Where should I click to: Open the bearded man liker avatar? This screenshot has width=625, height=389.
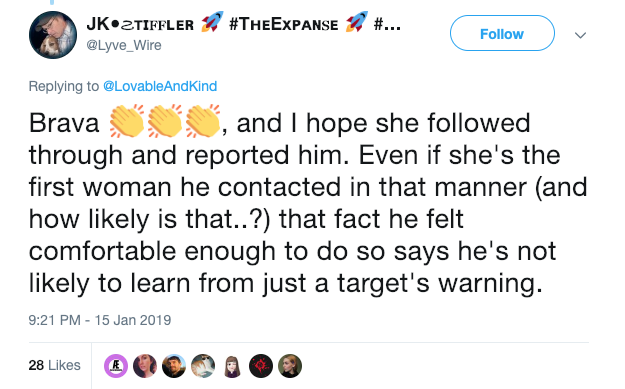pos(174,366)
